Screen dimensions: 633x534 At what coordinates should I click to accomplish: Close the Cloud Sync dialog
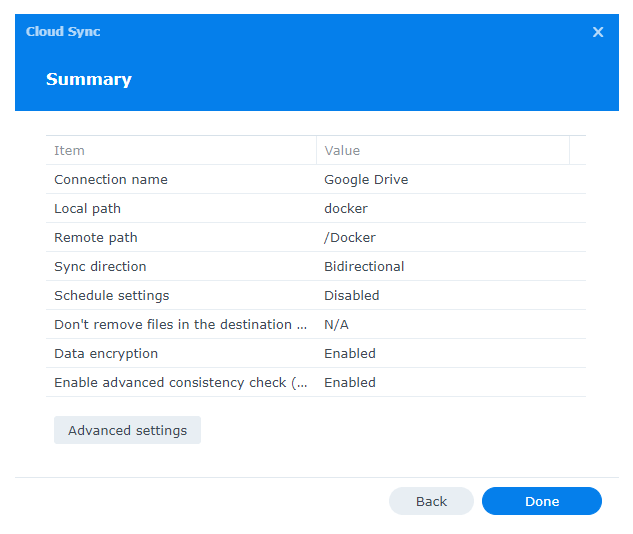[598, 32]
